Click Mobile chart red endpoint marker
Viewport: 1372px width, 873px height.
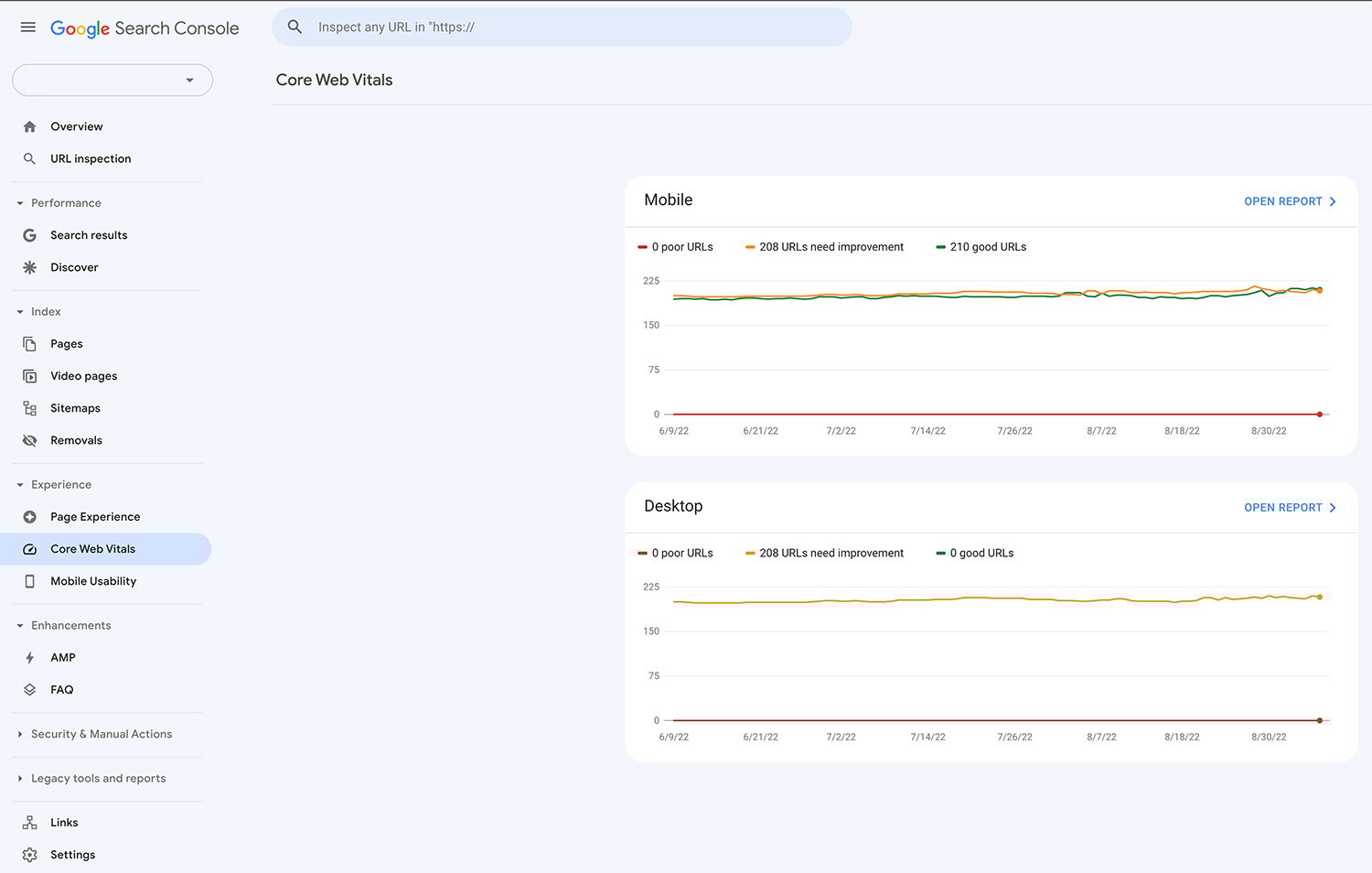point(1319,415)
